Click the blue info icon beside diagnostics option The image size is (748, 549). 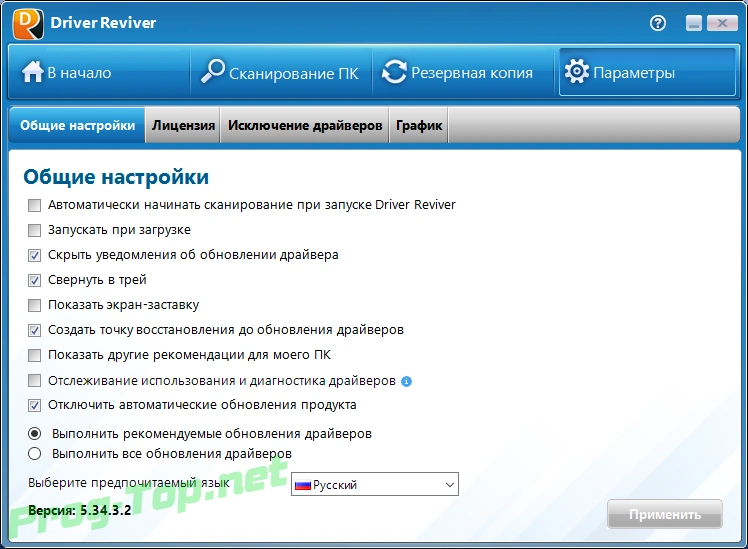[x=406, y=382]
